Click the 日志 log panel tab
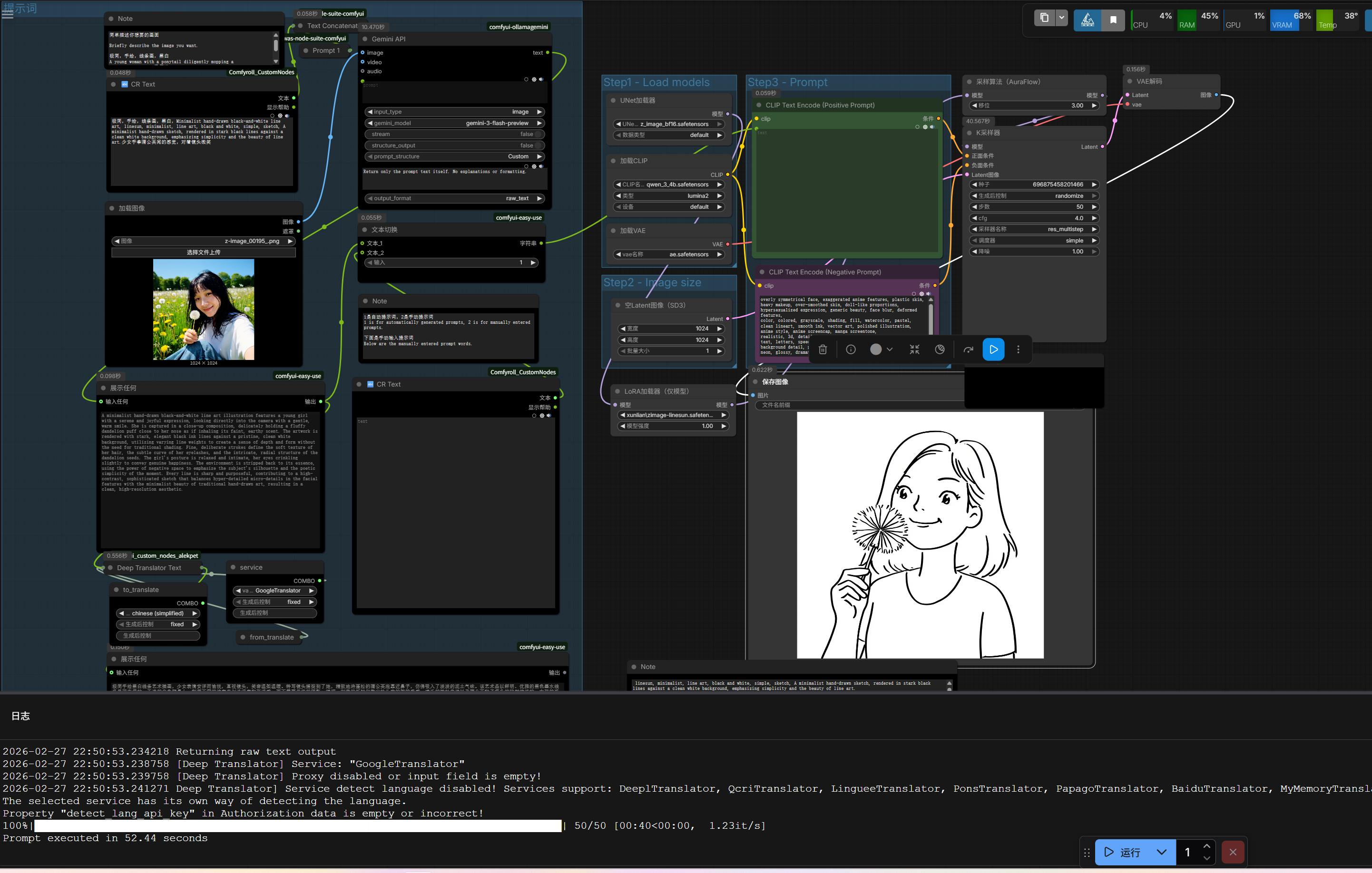Image resolution: width=1372 pixels, height=873 pixels. [x=20, y=717]
